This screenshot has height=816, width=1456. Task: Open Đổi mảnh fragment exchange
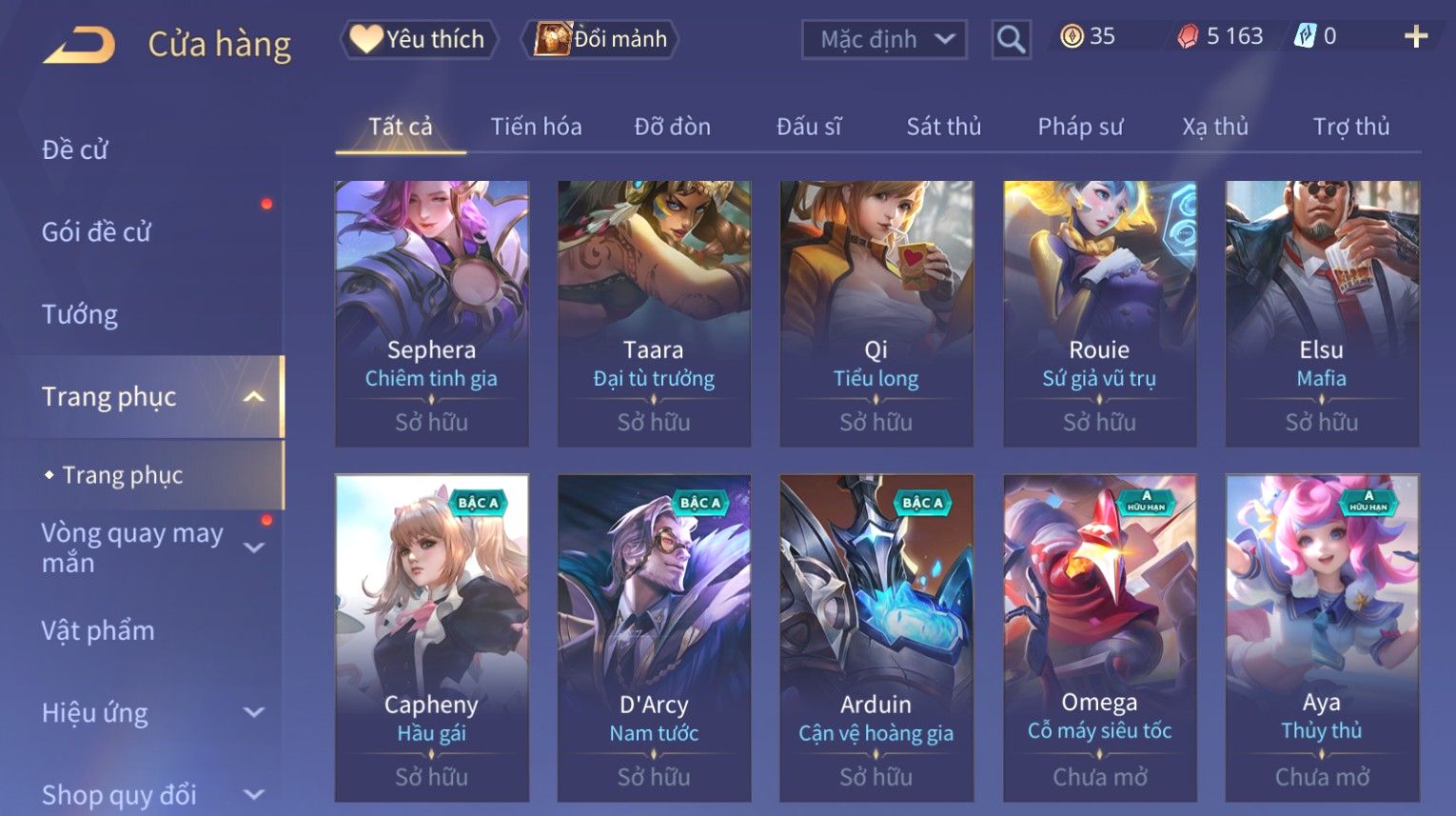pyautogui.click(x=600, y=39)
